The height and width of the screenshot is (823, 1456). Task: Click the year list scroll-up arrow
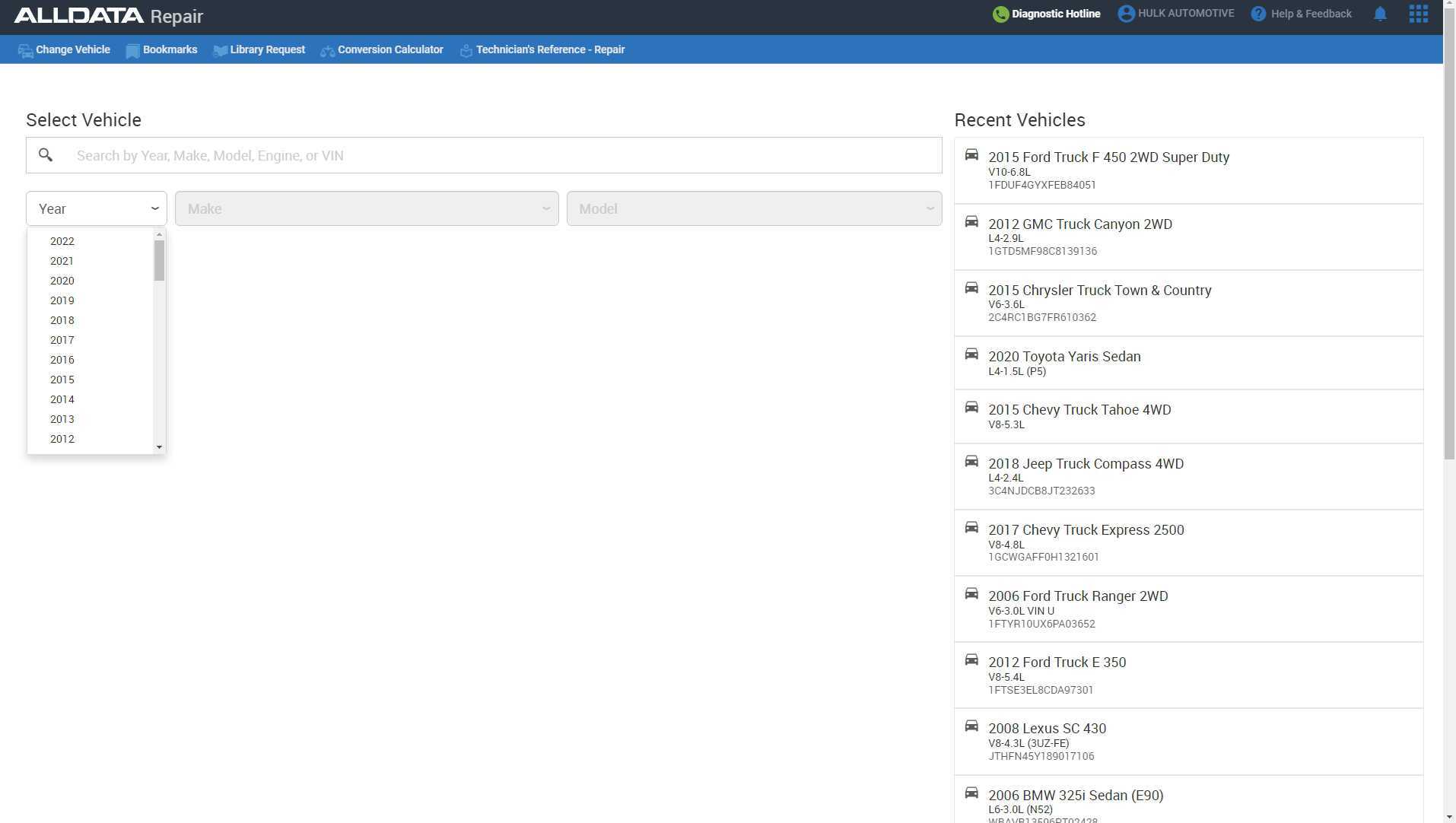[x=159, y=234]
